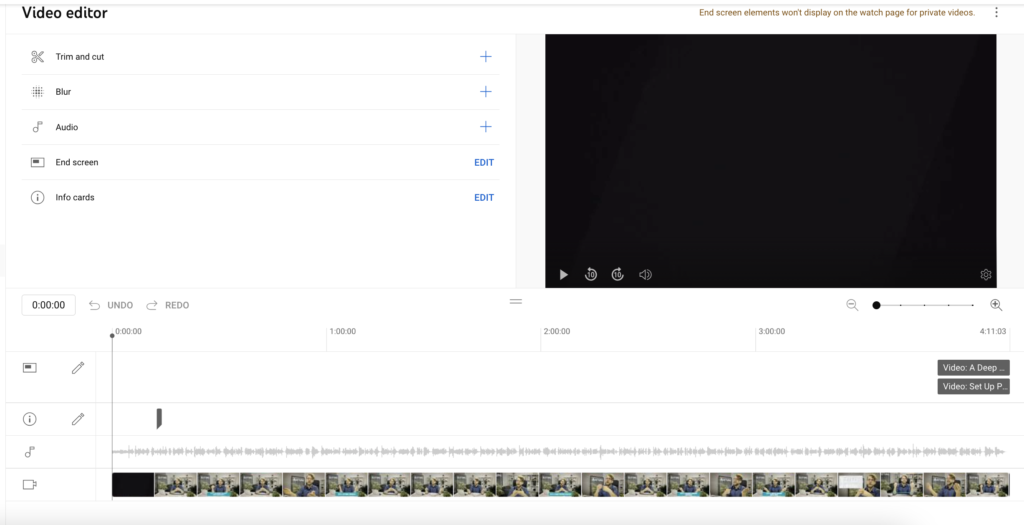The height and width of the screenshot is (525, 1024).
Task: Rewind 10 seconds in the preview
Action: tap(591, 275)
